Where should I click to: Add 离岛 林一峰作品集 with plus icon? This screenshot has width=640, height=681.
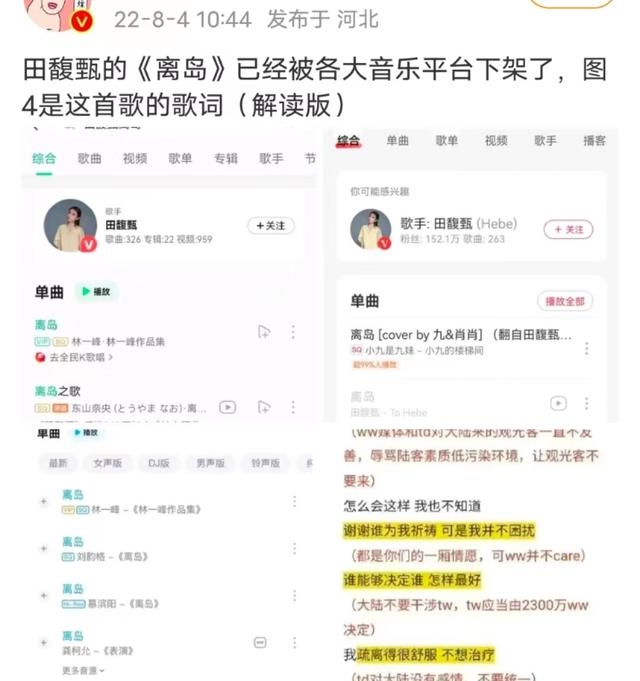(x=43, y=501)
